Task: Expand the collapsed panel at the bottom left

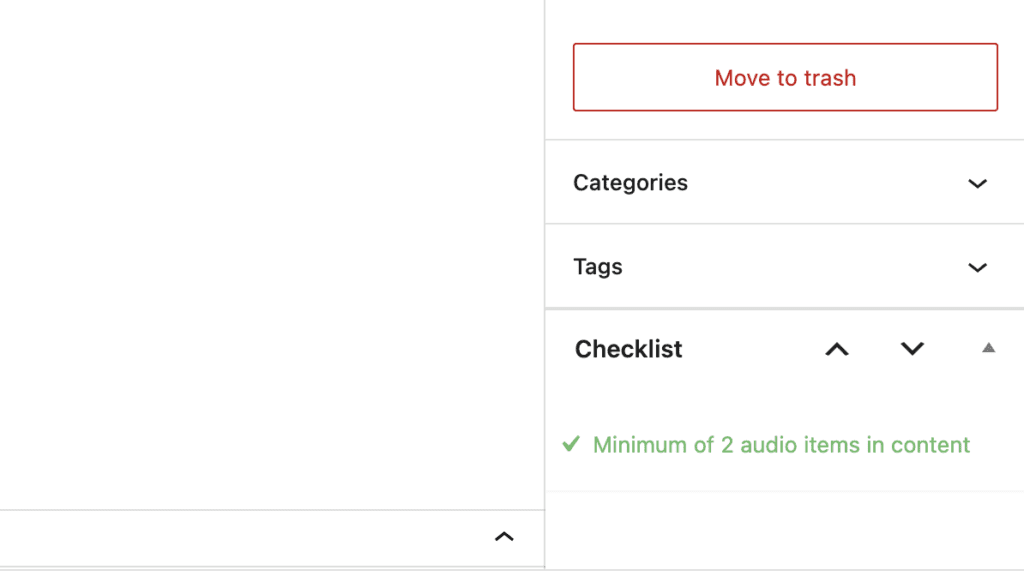Action: click(x=505, y=537)
